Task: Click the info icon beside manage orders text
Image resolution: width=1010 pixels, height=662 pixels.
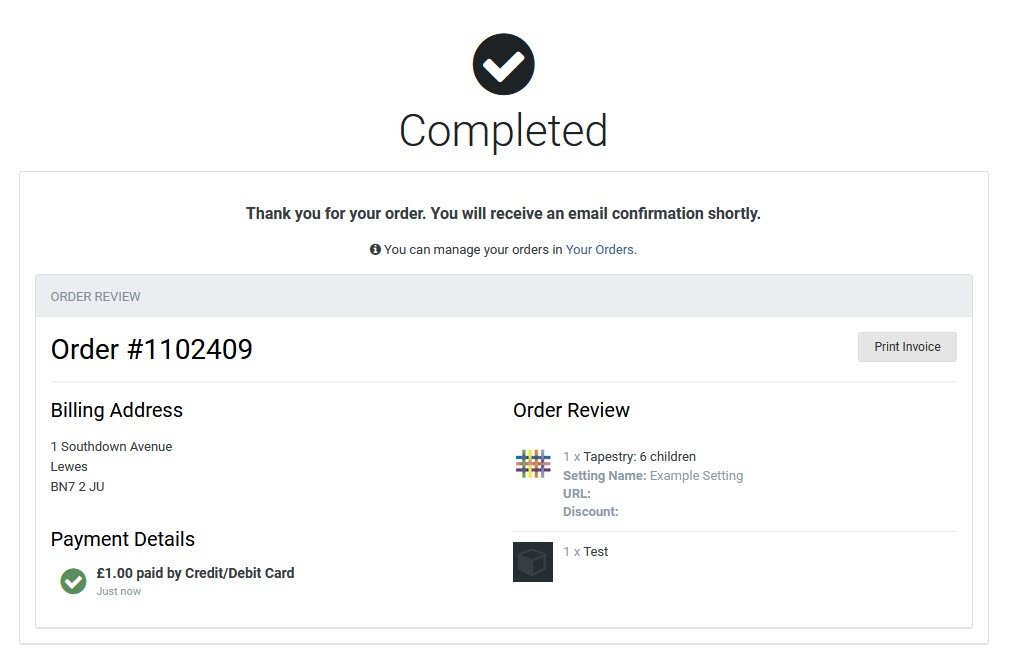Action: 375,249
